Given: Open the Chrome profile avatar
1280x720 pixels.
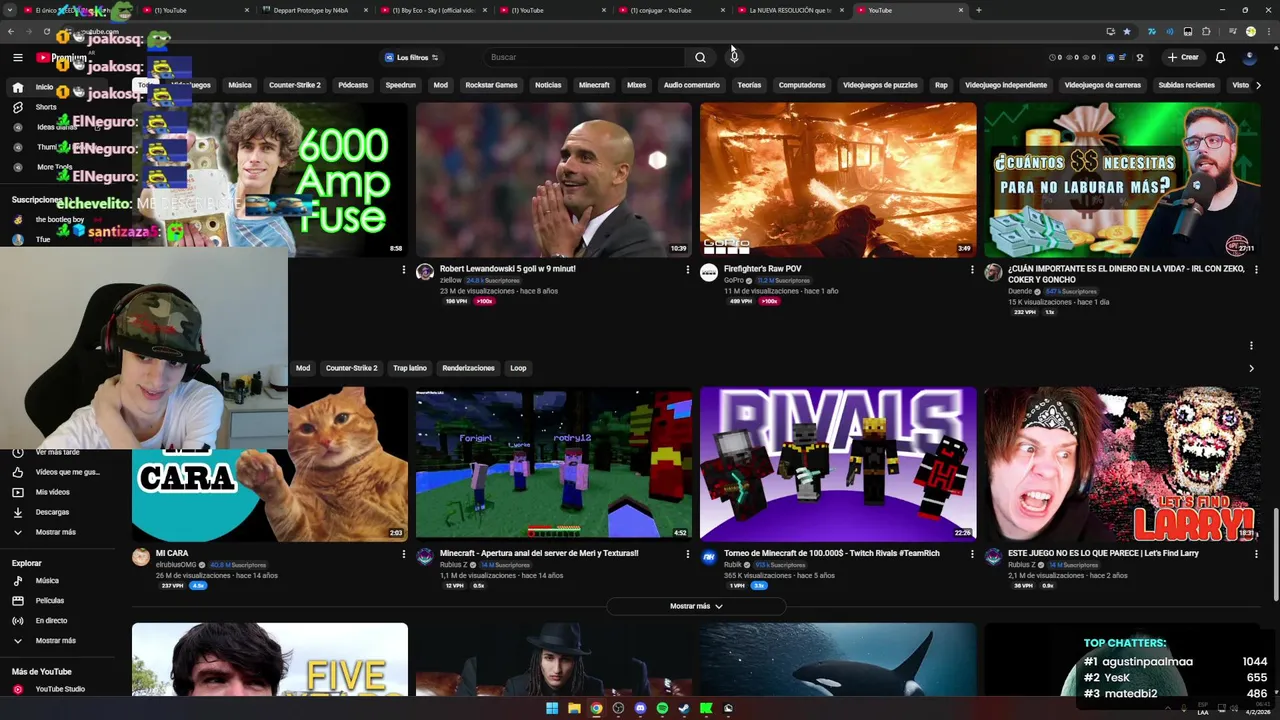Looking at the screenshot, I should (1250, 31).
